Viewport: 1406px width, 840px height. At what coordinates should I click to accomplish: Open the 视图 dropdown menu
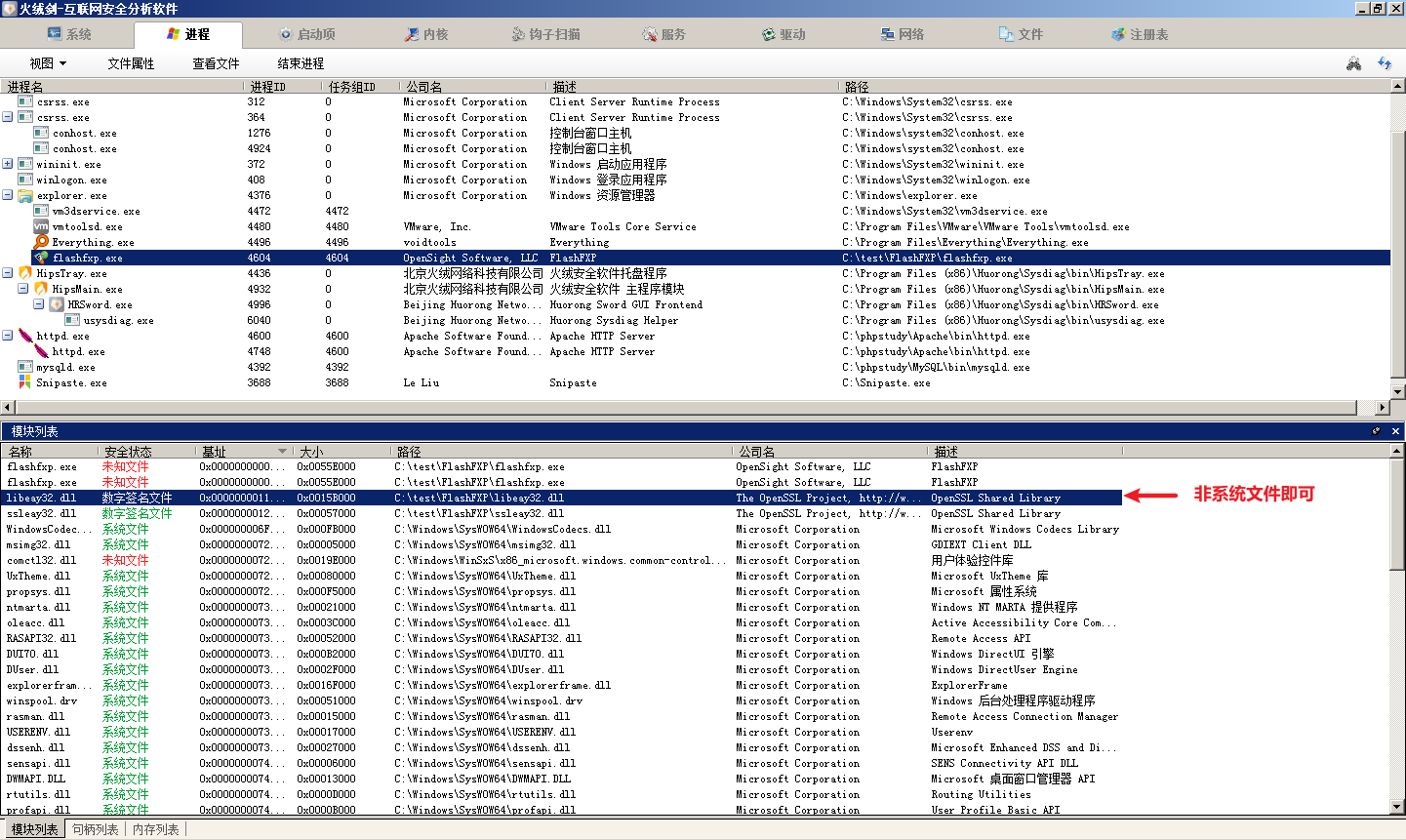click(48, 63)
